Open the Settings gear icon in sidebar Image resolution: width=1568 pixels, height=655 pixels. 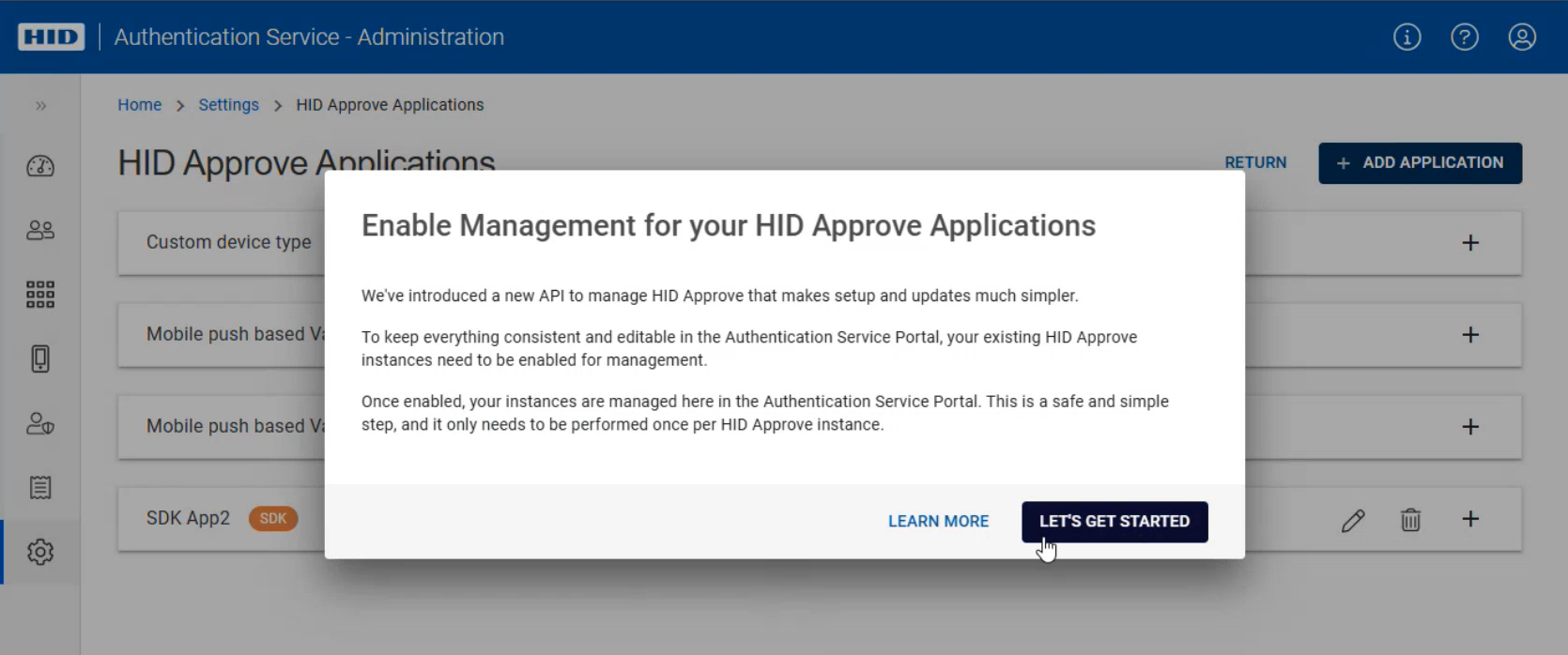40,552
